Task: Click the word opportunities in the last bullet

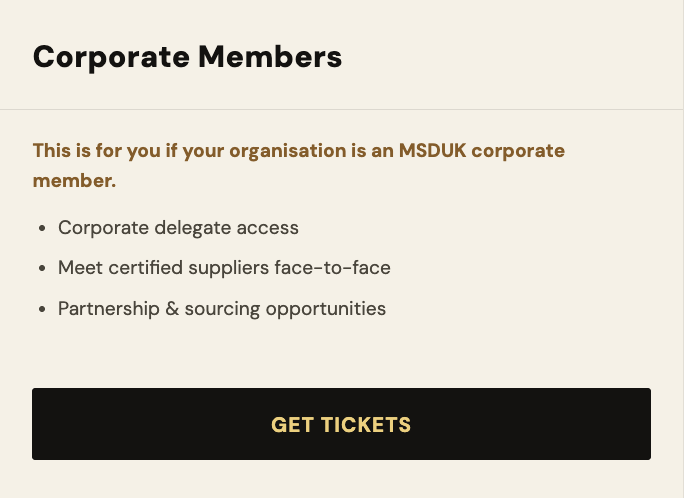Action: [326, 309]
